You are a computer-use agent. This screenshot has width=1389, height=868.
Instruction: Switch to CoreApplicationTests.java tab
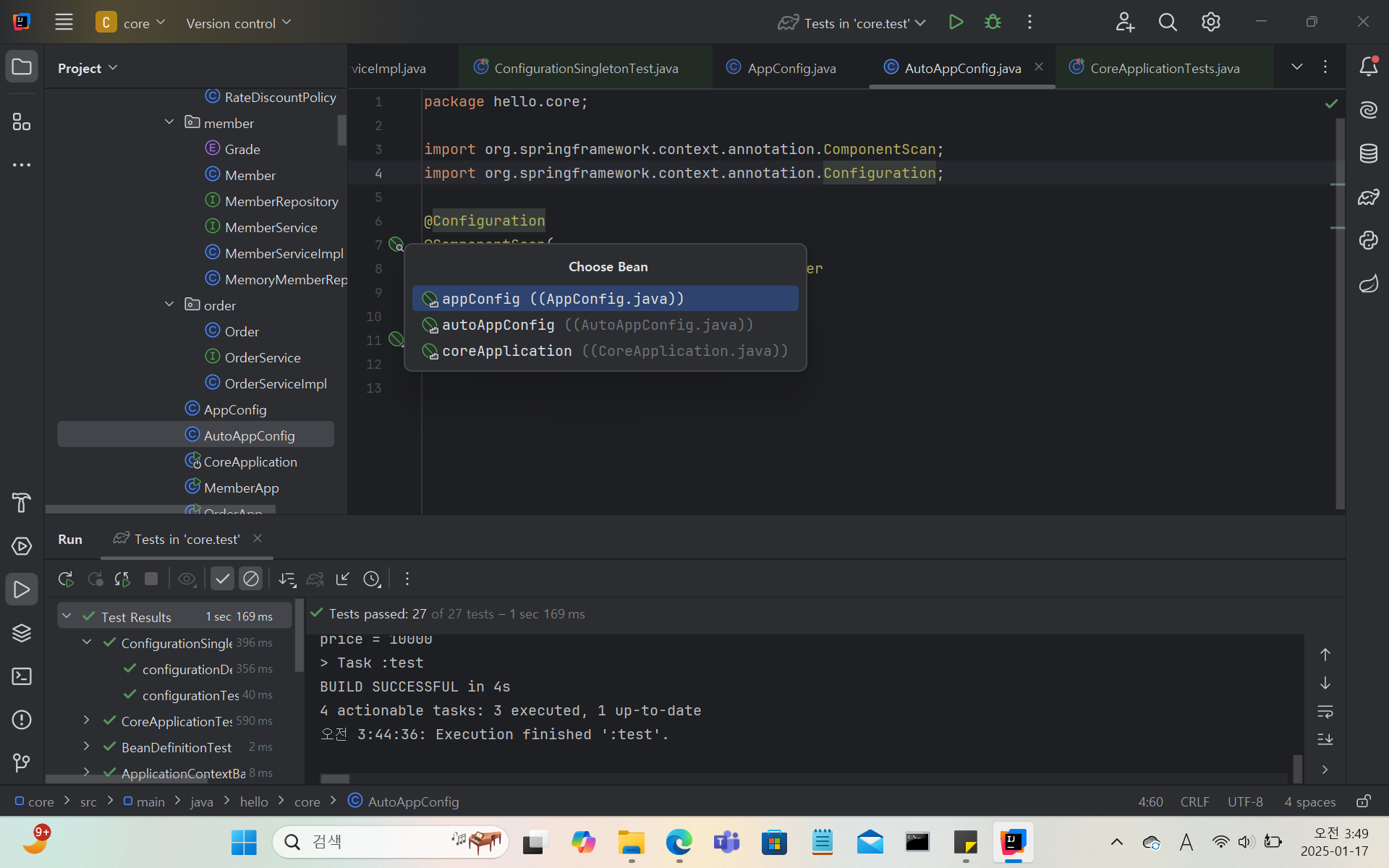click(x=1164, y=68)
